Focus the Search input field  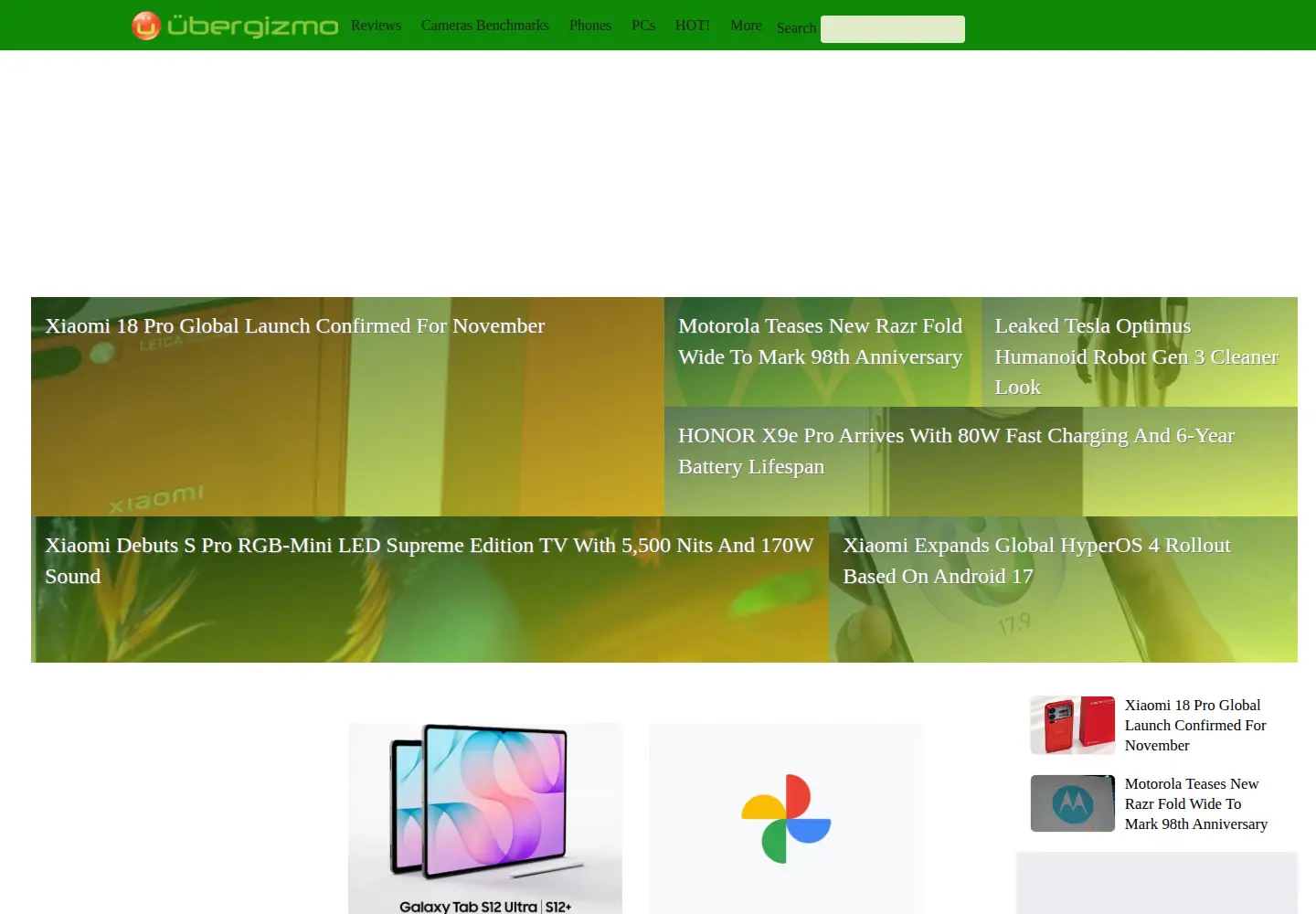click(x=893, y=29)
